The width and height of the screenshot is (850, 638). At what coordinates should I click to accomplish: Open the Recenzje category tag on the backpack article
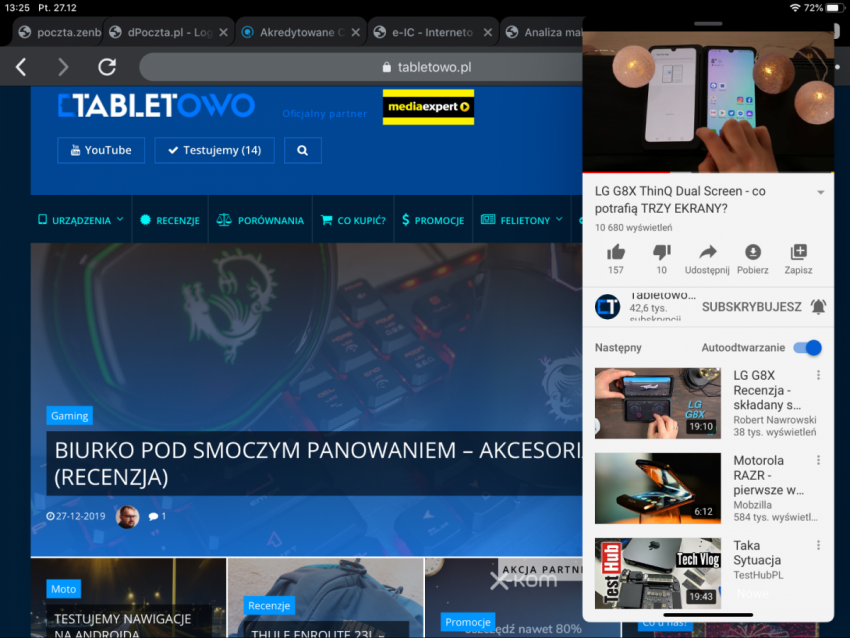point(269,605)
